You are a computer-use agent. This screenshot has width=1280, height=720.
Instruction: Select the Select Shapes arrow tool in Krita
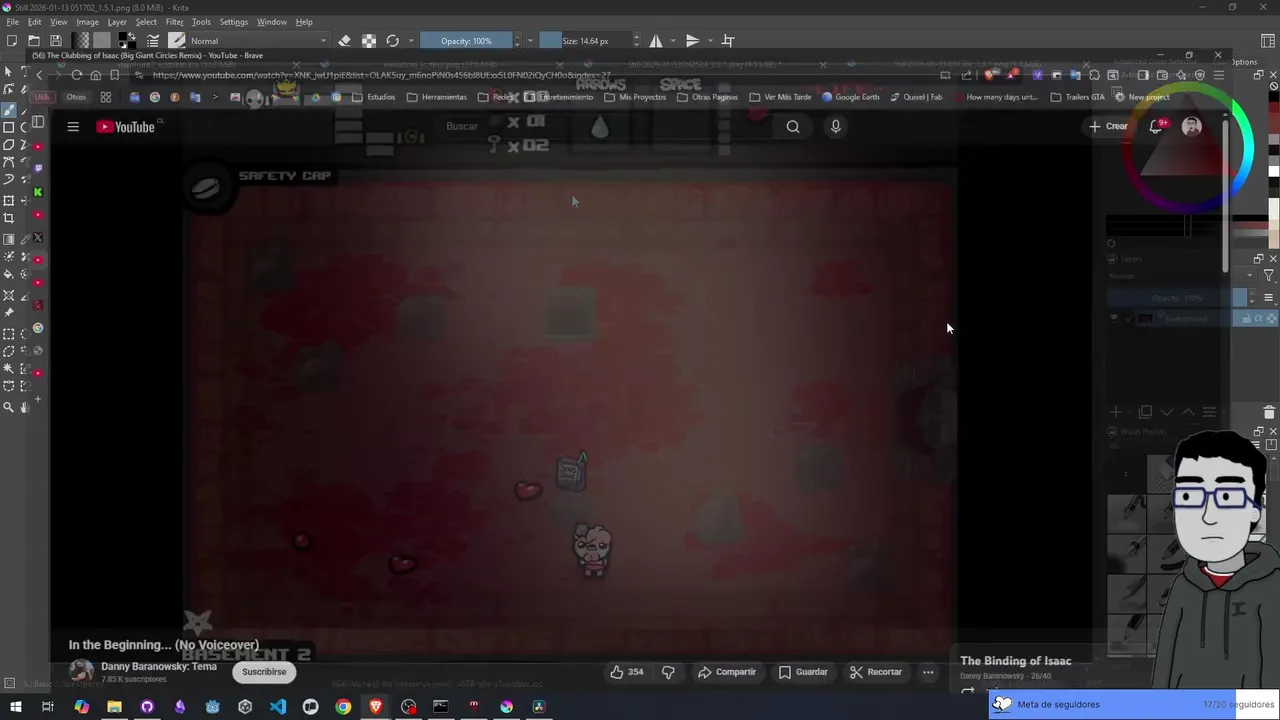pos(9,72)
